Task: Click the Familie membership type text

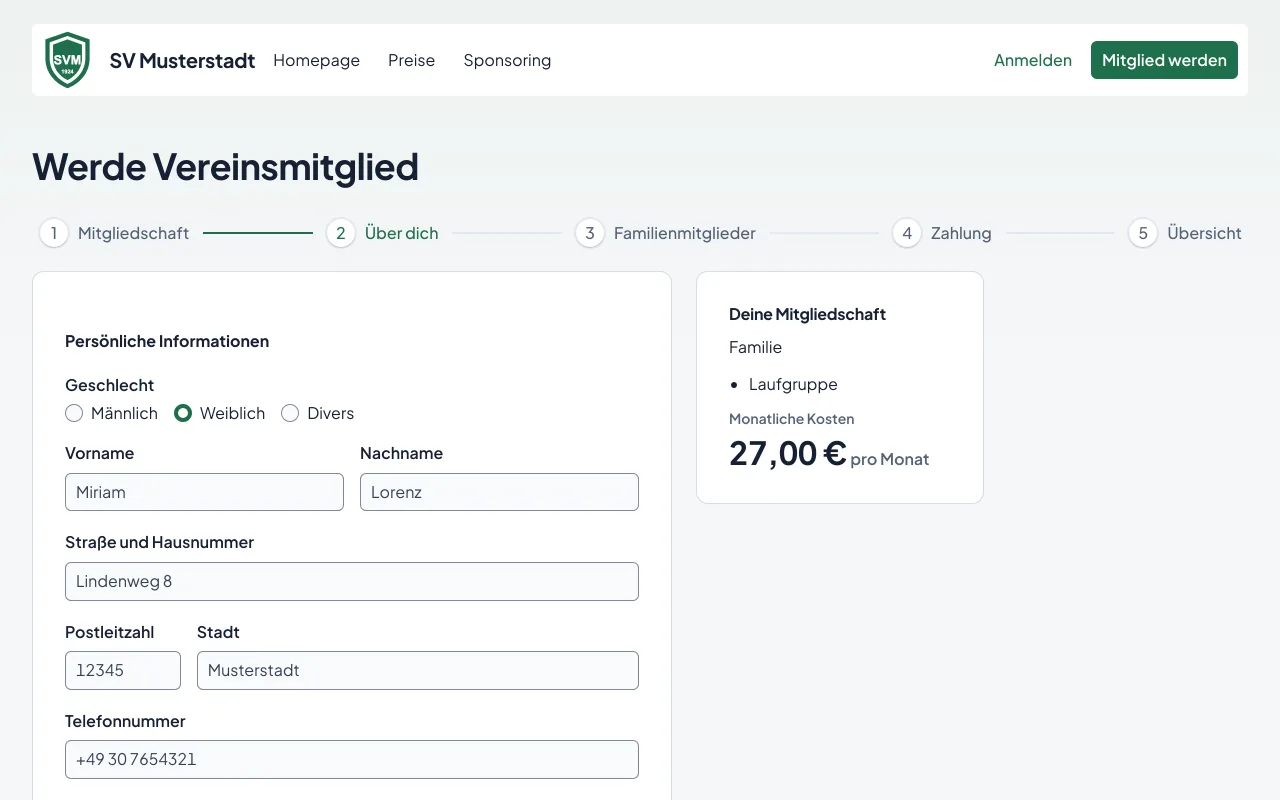Action: tap(756, 347)
